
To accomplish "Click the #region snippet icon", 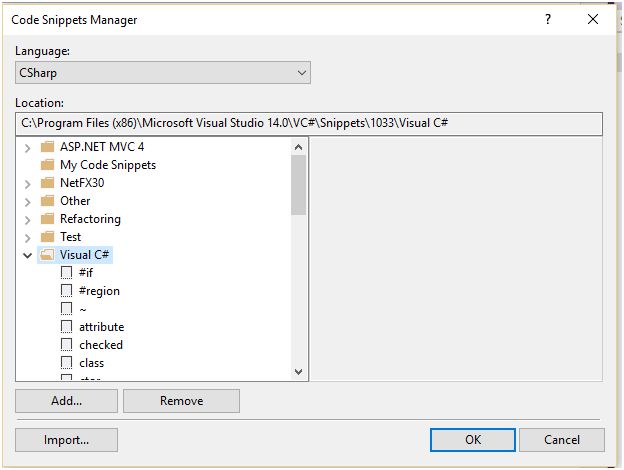I will [66, 291].
